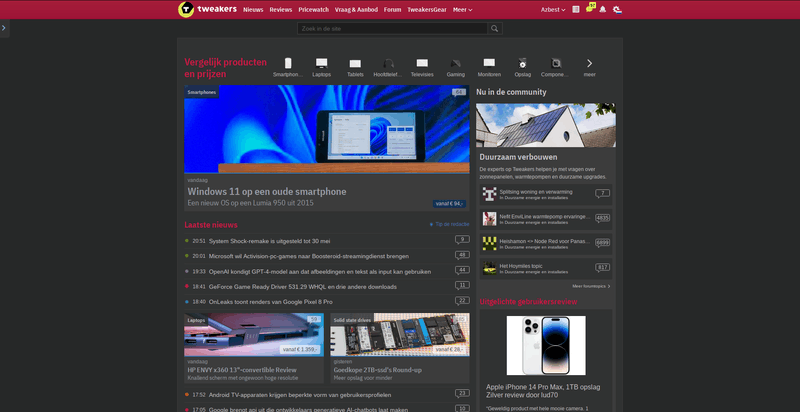Open 'Goedkope 2TB-ssd's Round-up' title
The width and height of the screenshot is (800, 412).
pyautogui.click(x=378, y=370)
